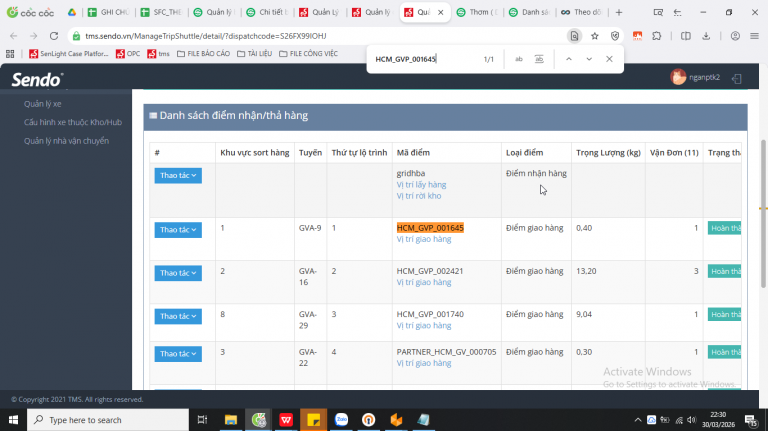Click Vị trí giao hàng under HCM_GVP_001740
Image resolution: width=768 pixels, height=431 pixels.
point(424,326)
